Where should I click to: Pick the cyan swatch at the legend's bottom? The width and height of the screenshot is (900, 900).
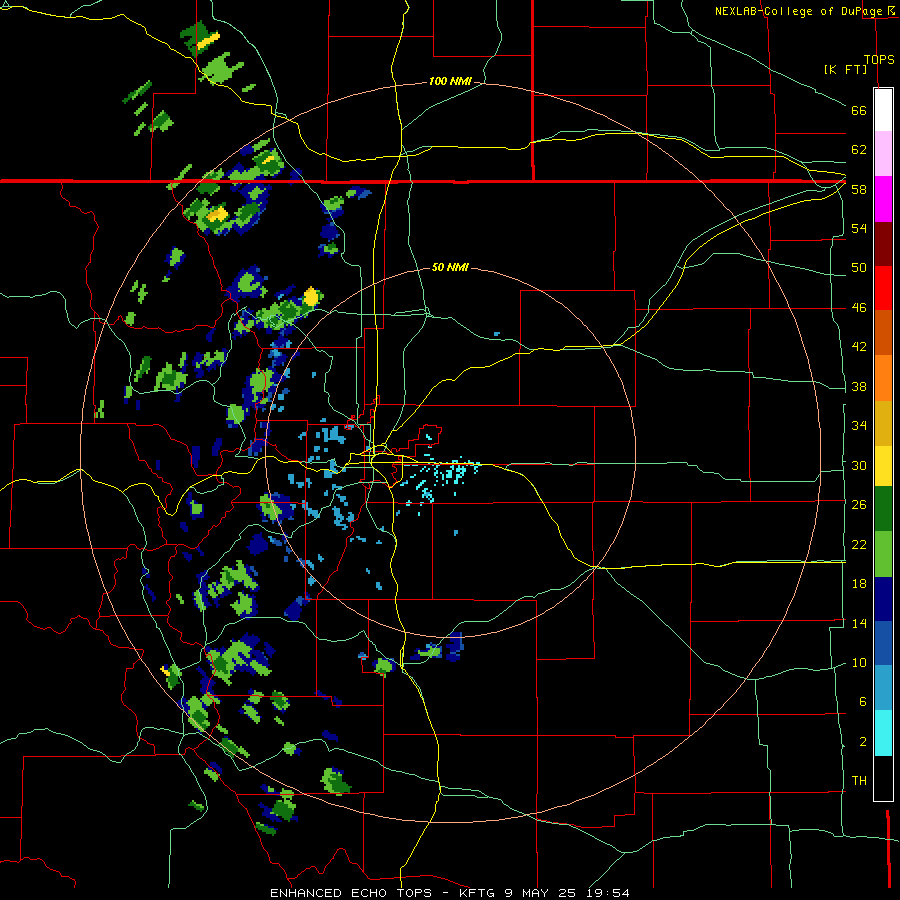click(x=883, y=733)
